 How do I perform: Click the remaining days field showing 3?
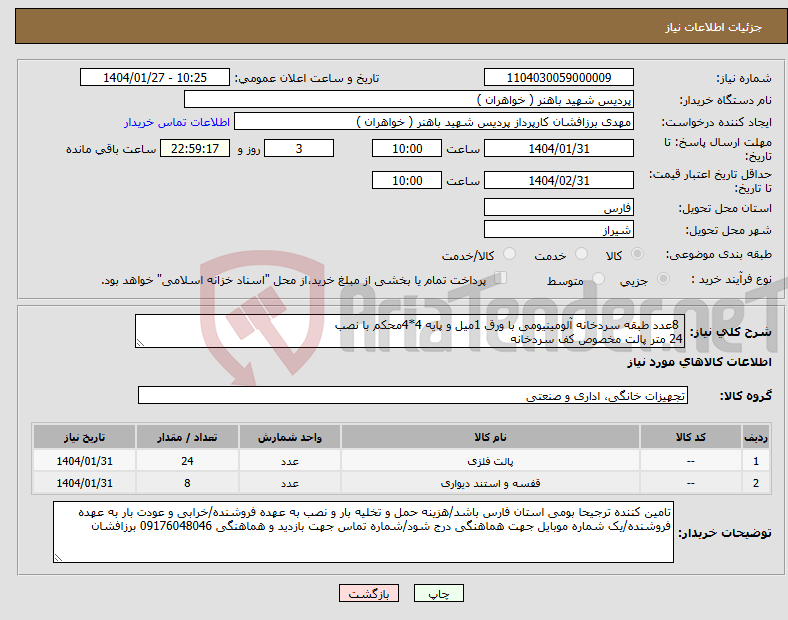click(x=299, y=149)
